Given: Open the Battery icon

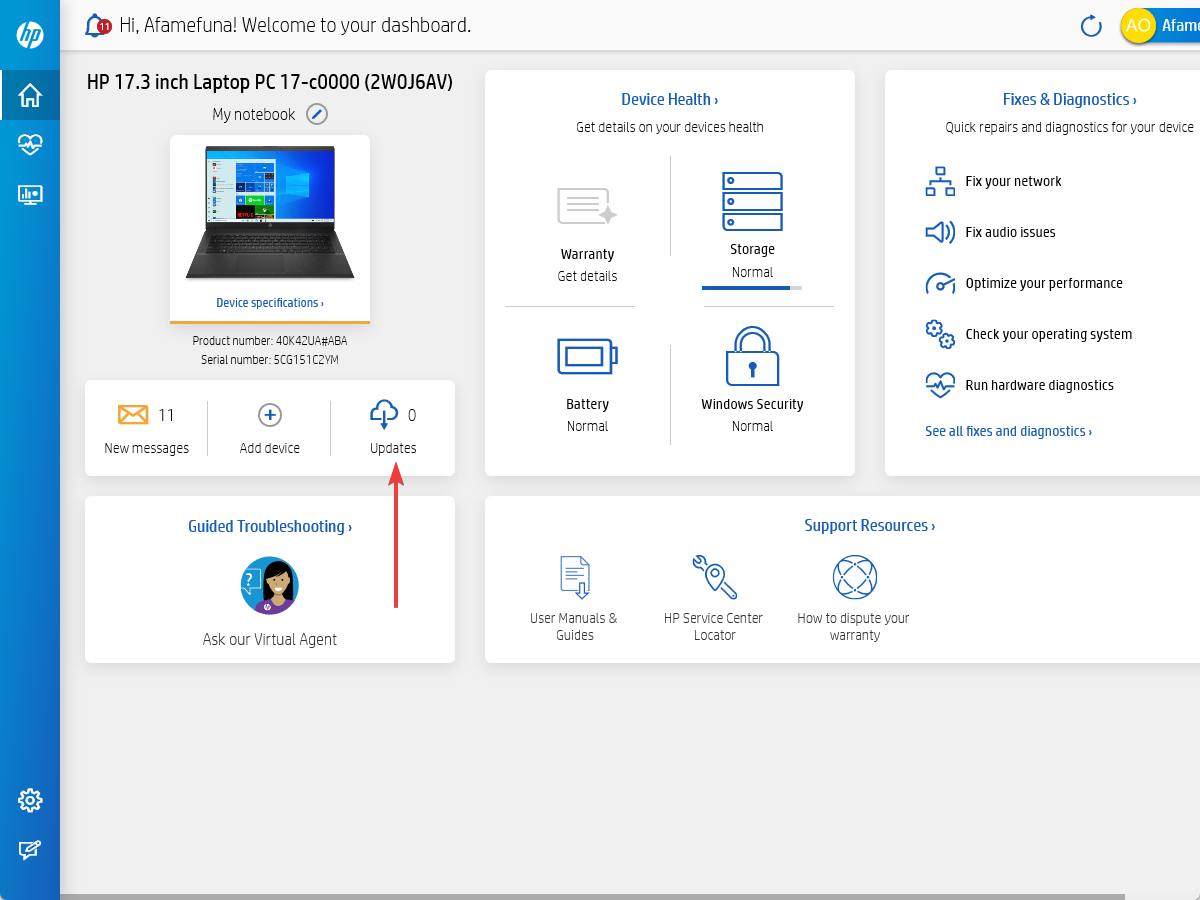Looking at the screenshot, I should [x=587, y=356].
